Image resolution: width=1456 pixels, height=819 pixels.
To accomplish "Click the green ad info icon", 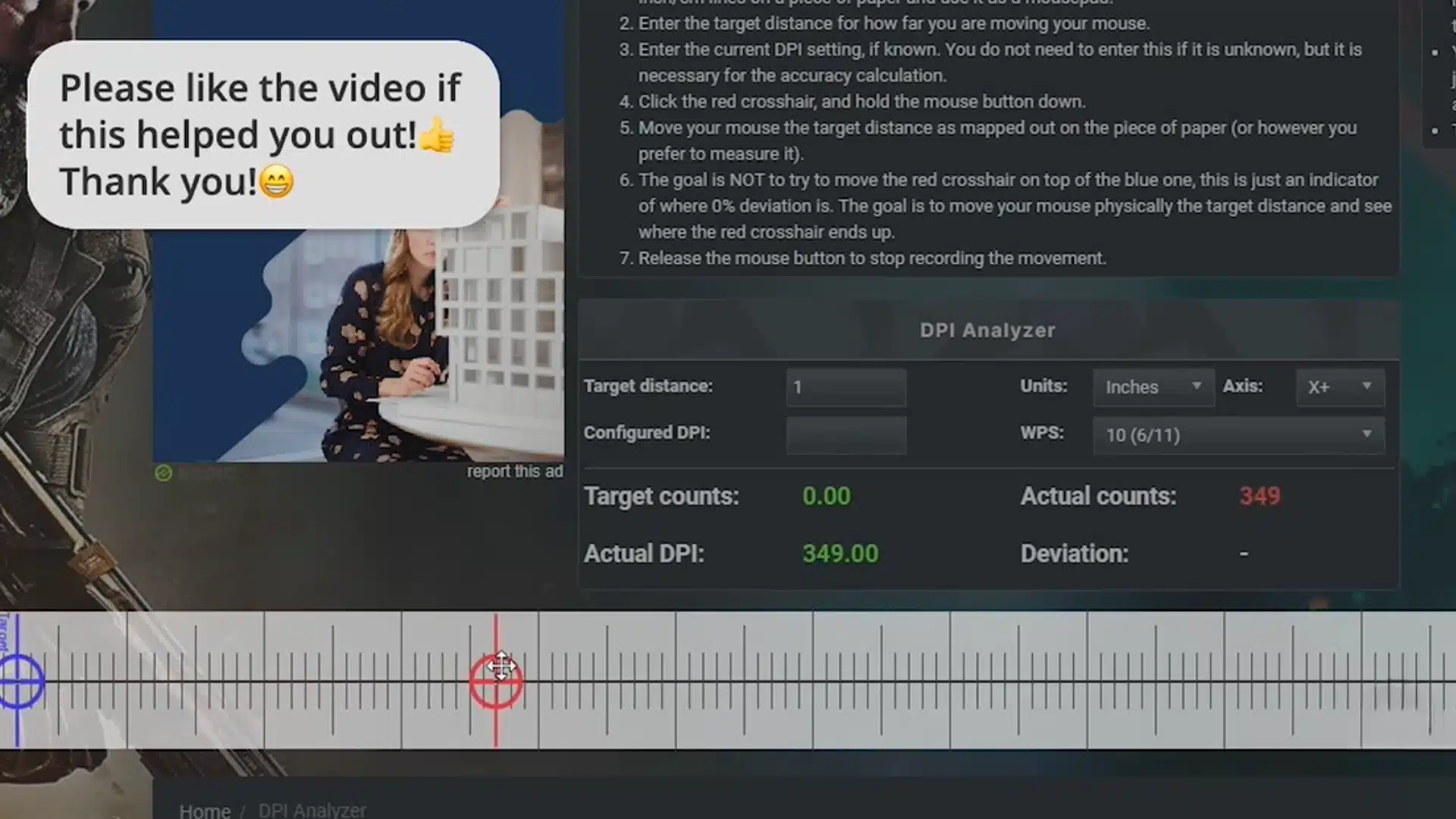I will click(163, 473).
